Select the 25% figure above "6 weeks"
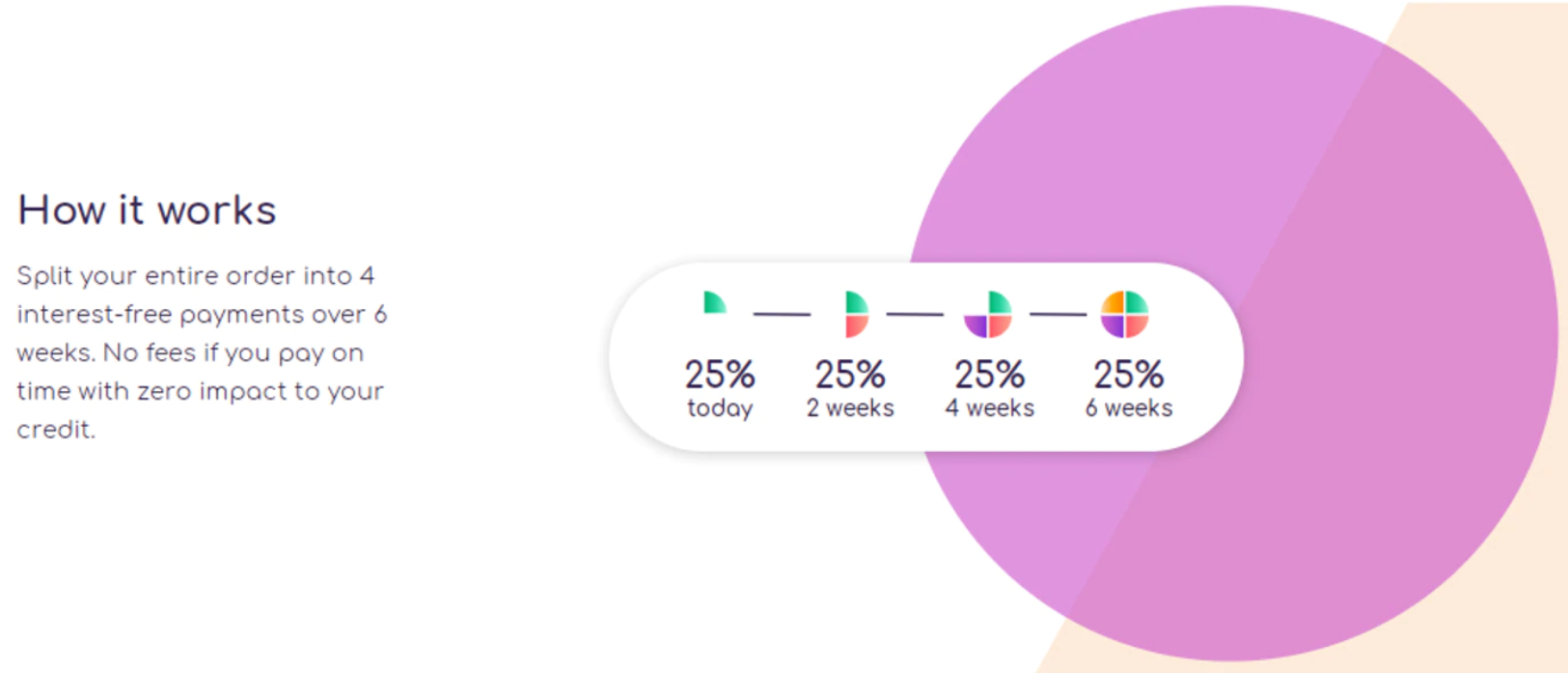Screen dimensions: 1568x673 (x=1128, y=375)
